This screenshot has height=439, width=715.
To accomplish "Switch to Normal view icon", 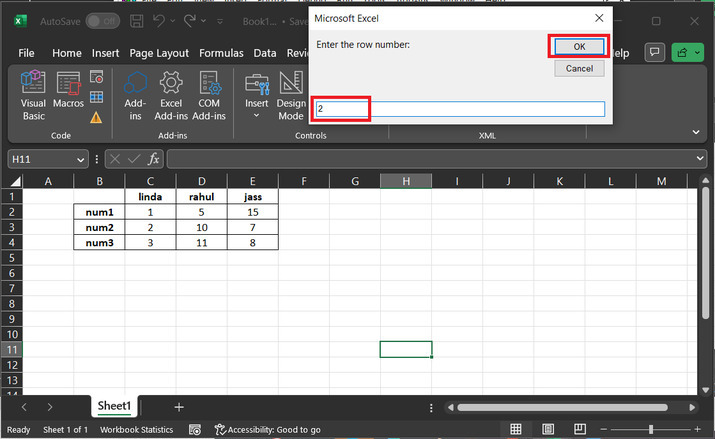I will point(516,429).
